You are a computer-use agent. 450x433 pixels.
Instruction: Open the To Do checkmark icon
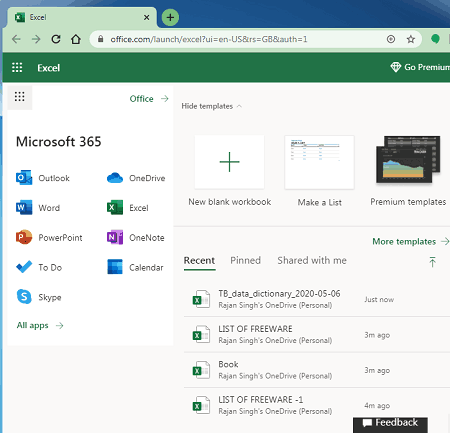click(24, 267)
